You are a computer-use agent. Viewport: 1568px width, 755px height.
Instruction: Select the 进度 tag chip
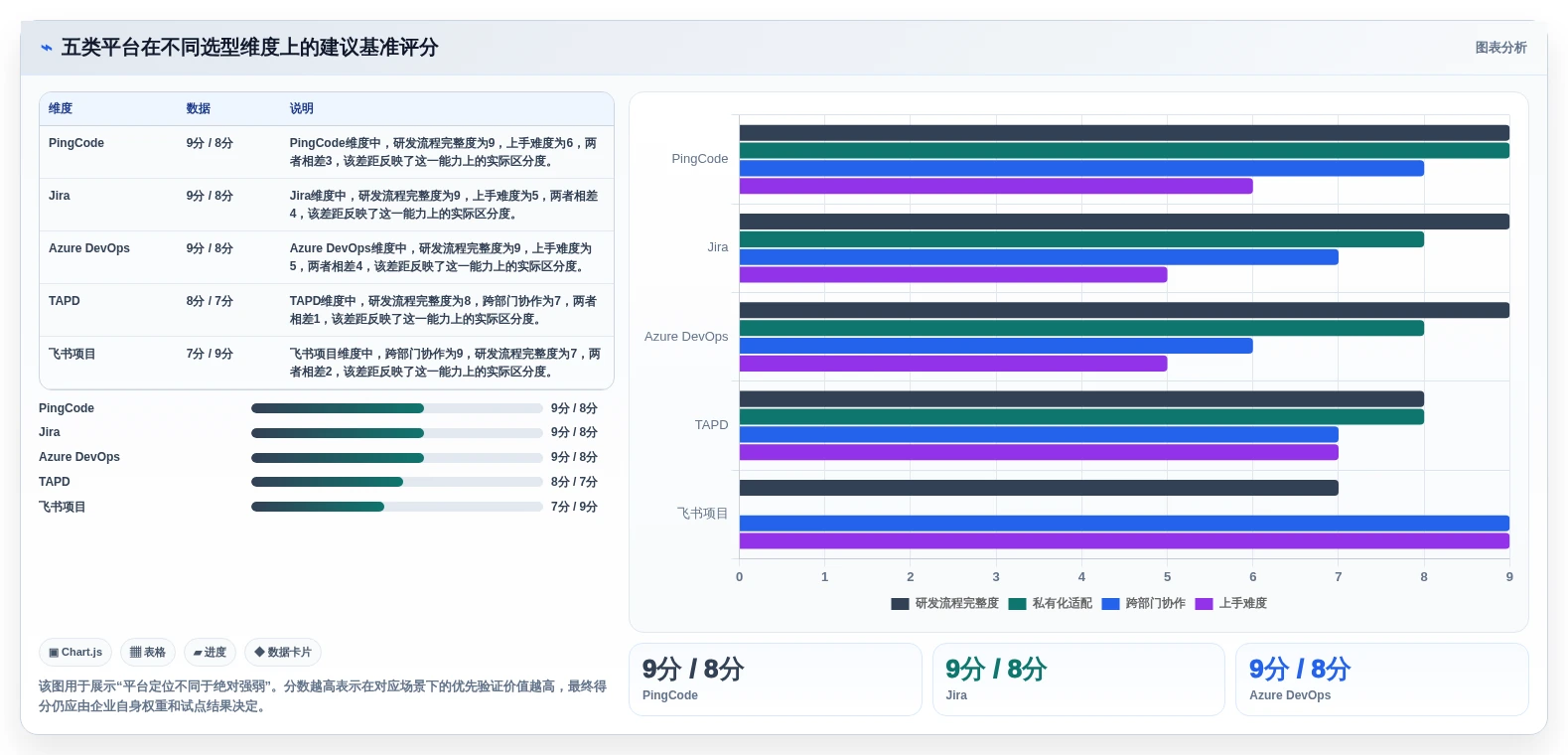click(210, 653)
